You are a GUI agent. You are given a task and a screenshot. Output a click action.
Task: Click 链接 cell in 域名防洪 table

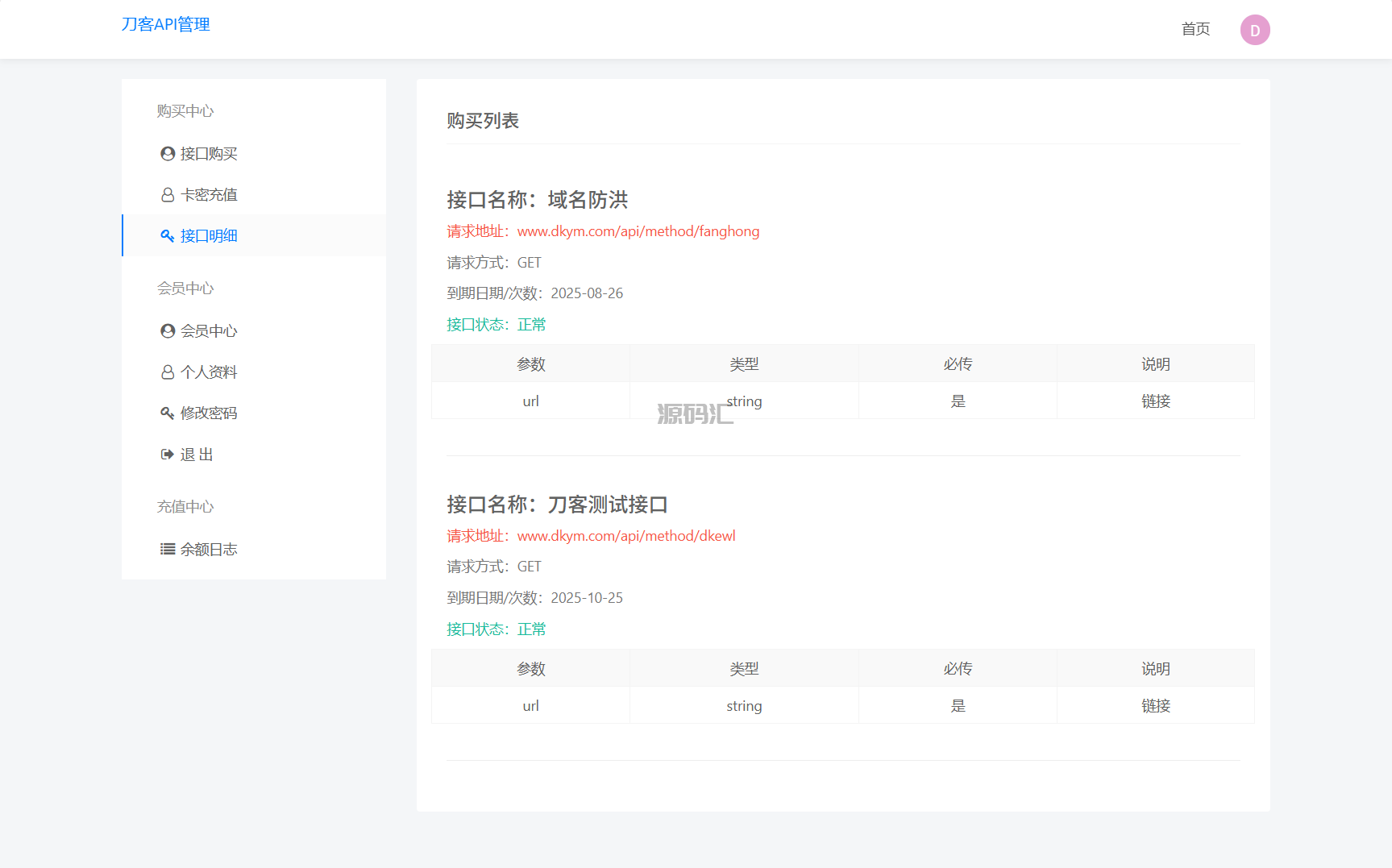(x=1156, y=401)
